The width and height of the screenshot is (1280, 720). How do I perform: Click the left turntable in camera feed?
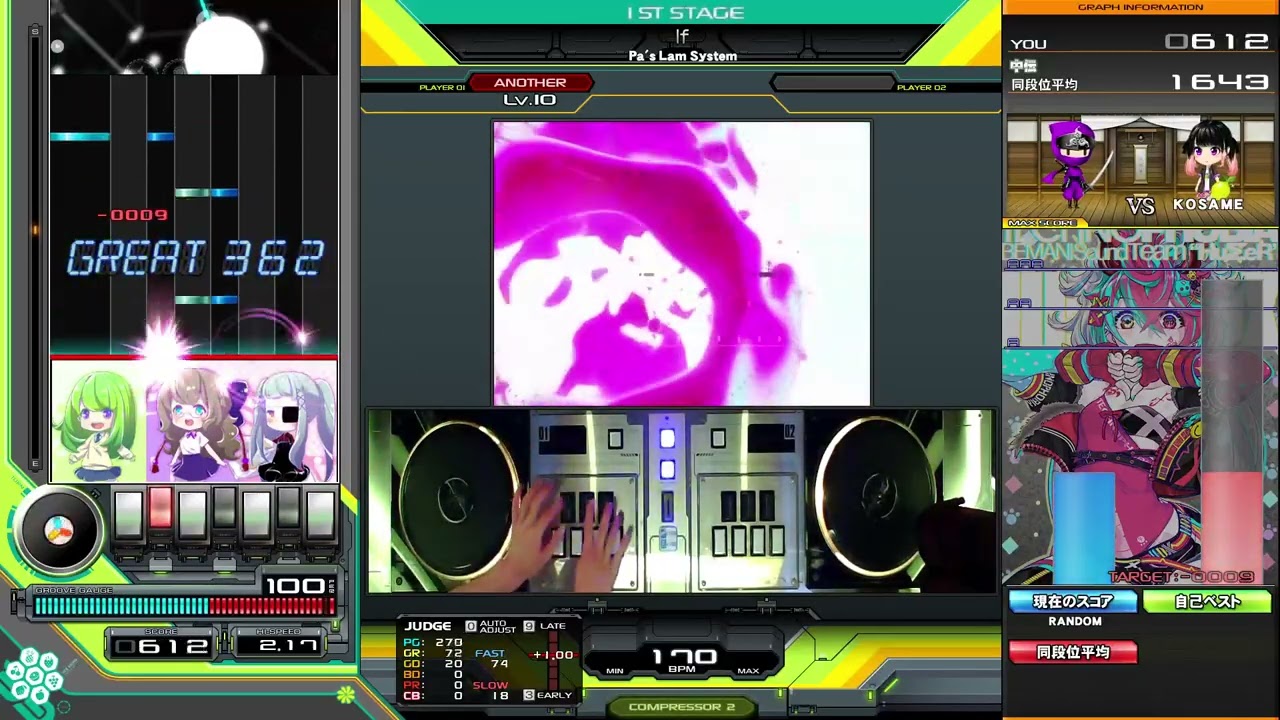(456, 497)
